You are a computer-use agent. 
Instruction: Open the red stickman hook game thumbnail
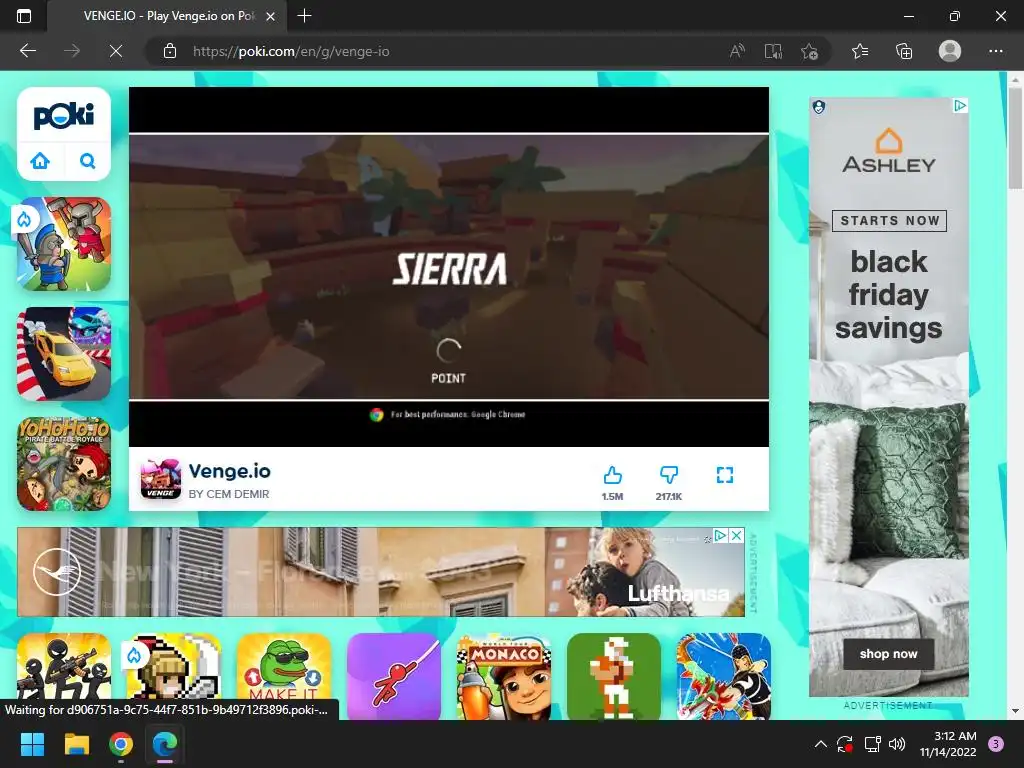tap(394, 676)
